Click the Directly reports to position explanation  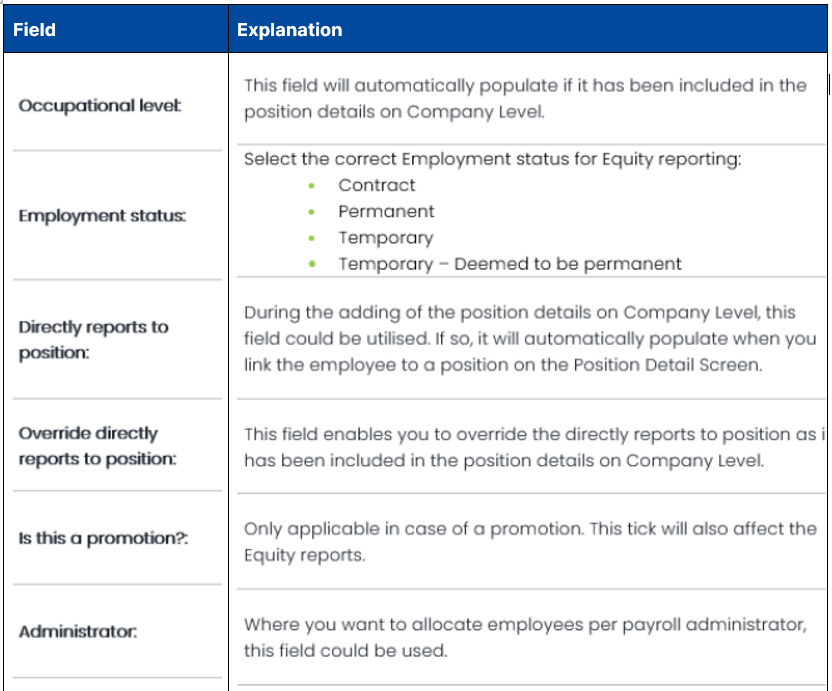click(530, 339)
